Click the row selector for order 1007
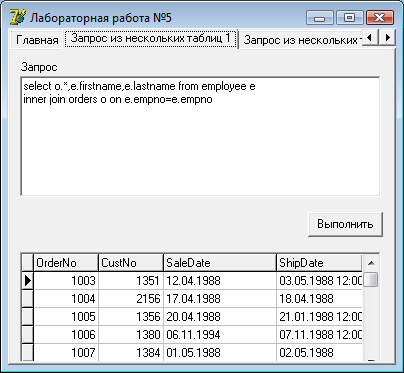 (28, 352)
